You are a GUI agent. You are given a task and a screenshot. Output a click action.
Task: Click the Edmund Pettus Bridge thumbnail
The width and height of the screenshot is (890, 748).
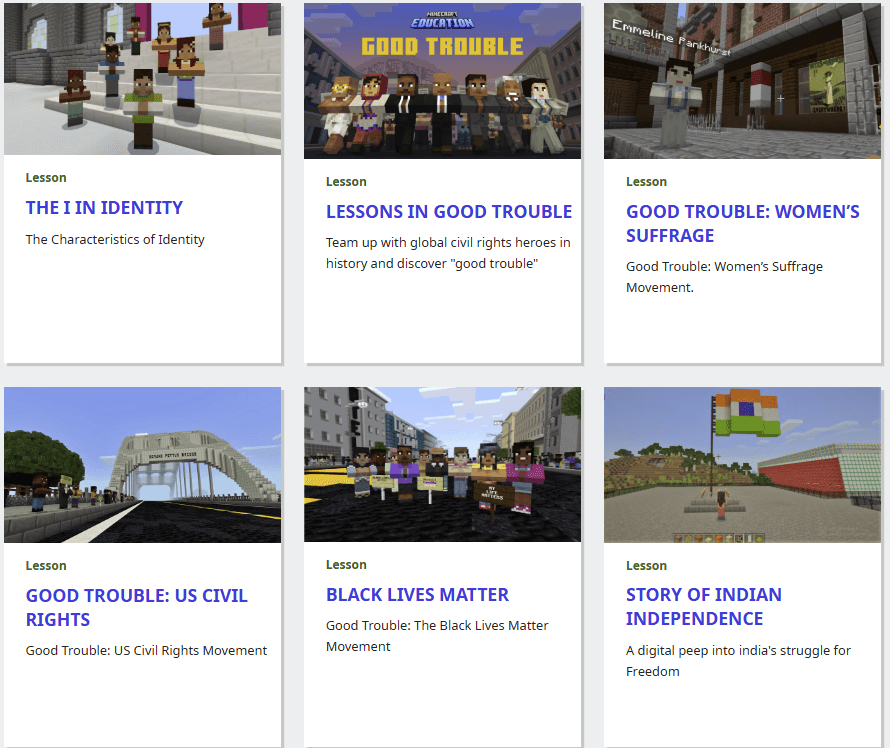click(142, 465)
